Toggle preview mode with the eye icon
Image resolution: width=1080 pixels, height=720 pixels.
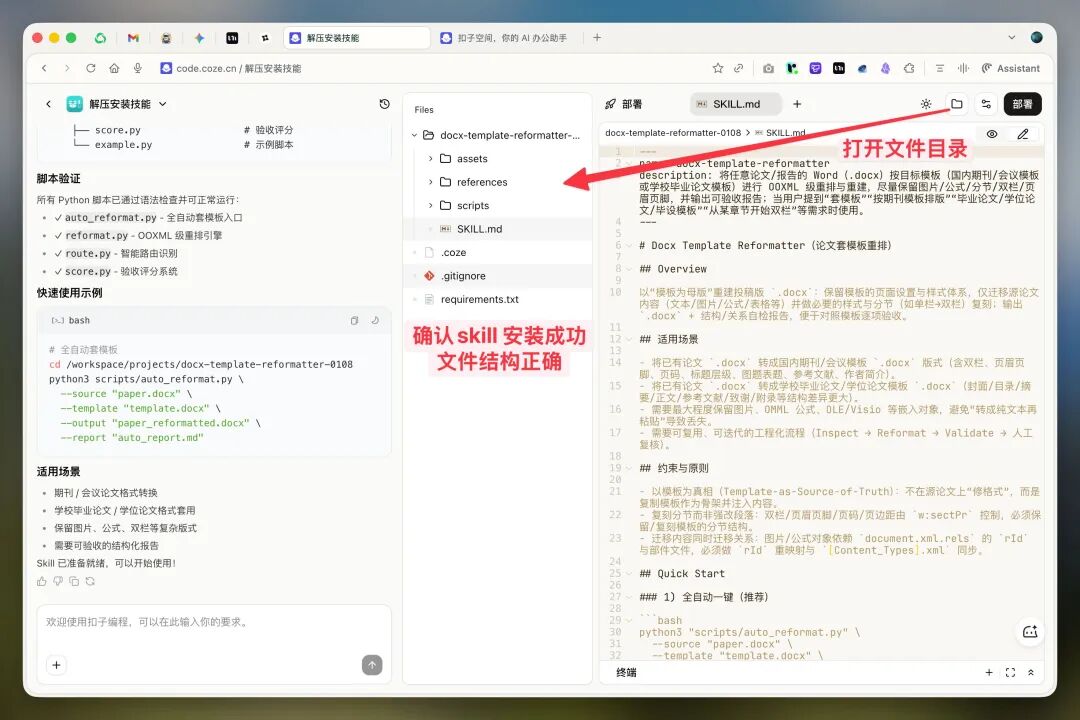coord(992,134)
